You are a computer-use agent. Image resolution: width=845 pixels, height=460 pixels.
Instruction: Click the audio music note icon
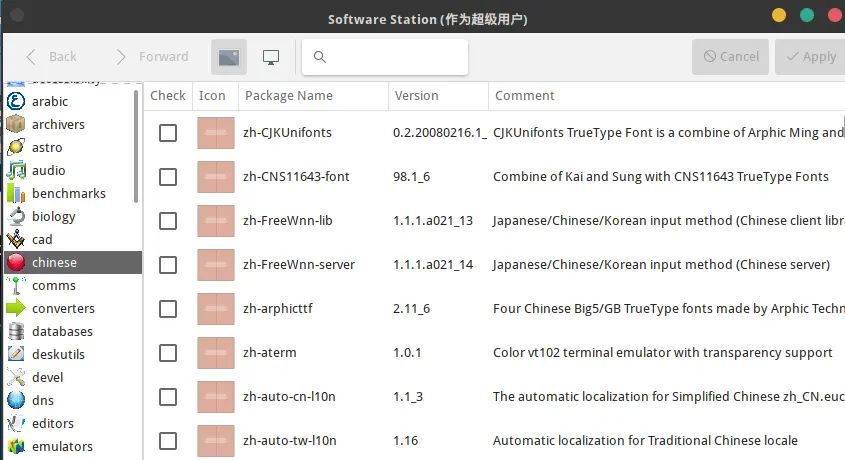(x=15, y=170)
